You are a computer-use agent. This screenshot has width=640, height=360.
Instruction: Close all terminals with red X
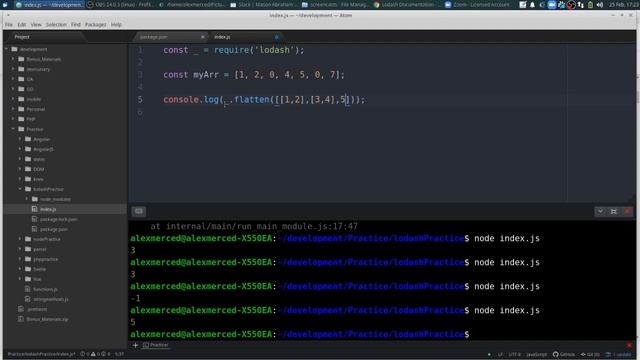629,345
